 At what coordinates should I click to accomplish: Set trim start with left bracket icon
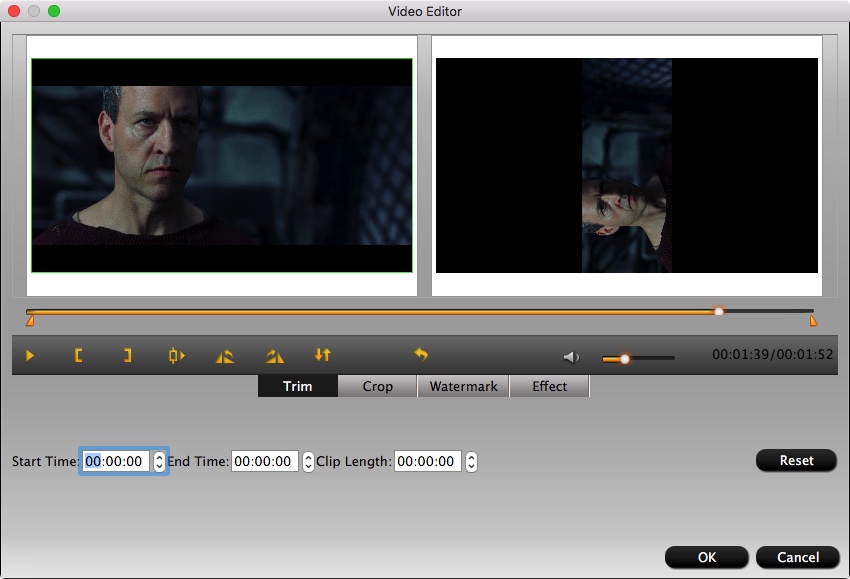[78, 355]
